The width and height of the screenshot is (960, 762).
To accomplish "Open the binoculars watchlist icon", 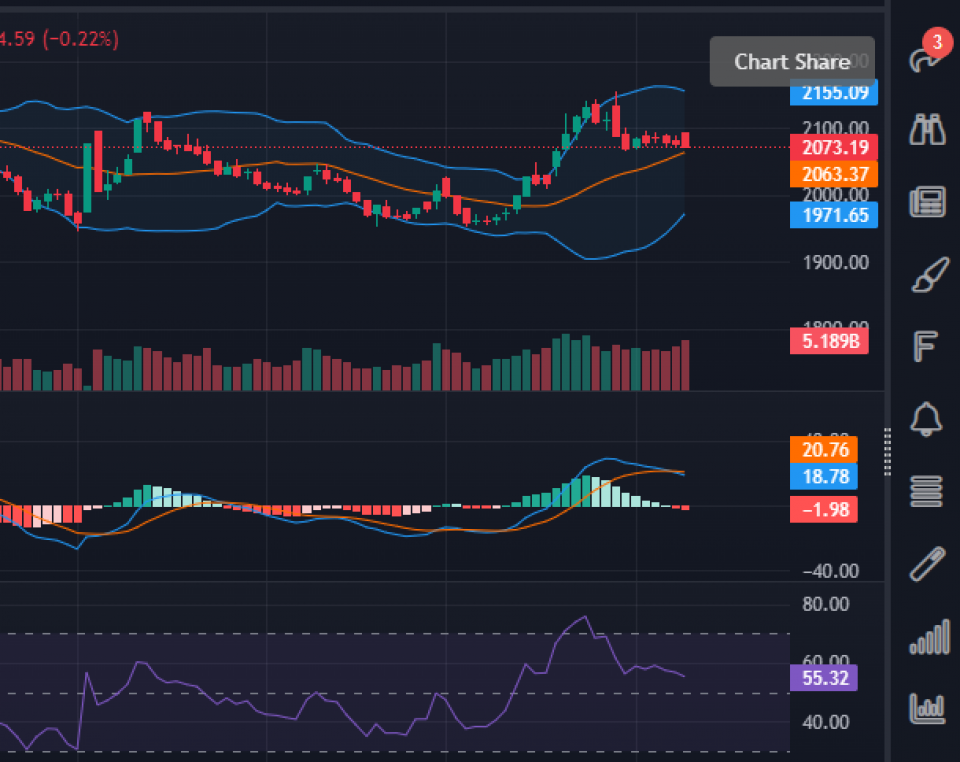I will pyautogui.click(x=927, y=130).
